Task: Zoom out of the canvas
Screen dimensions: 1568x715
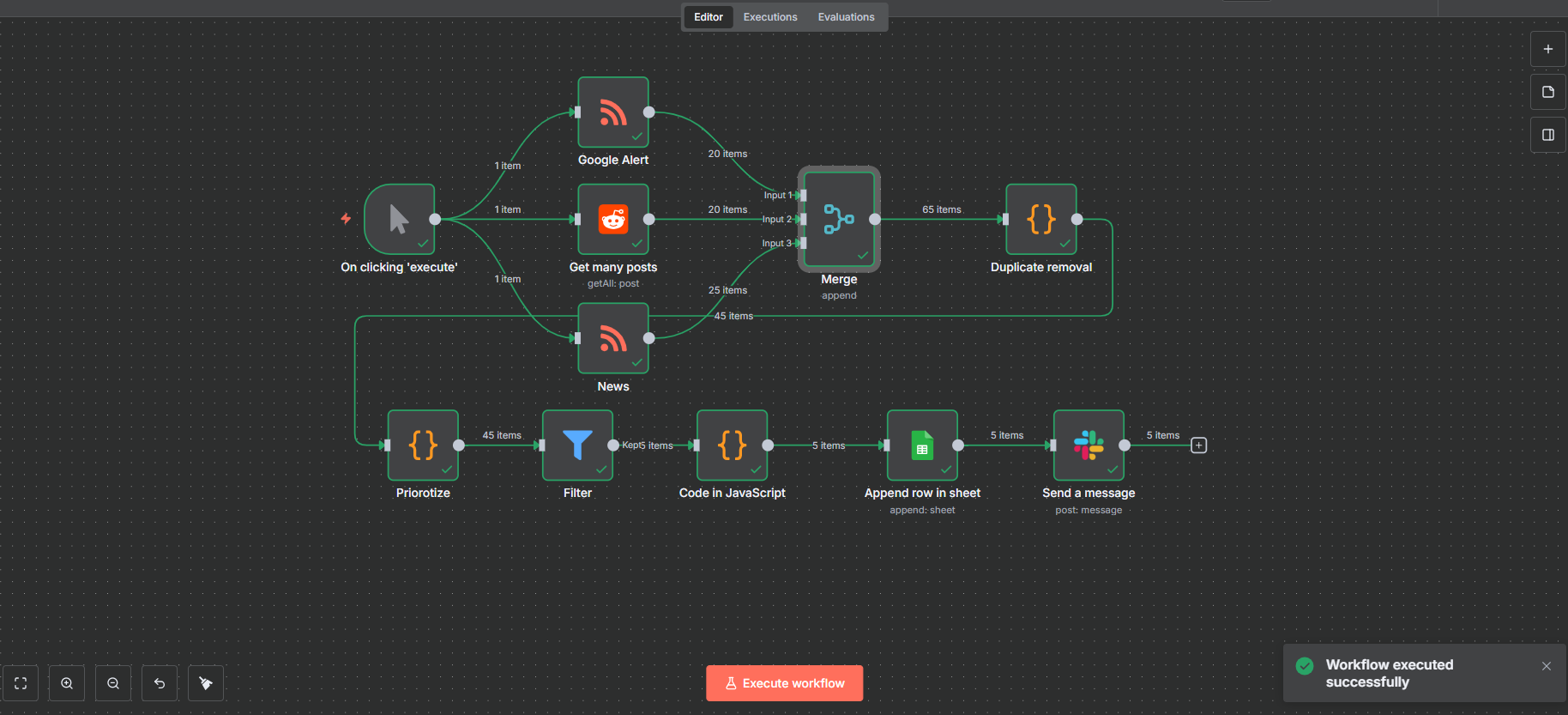Action: (x=113, y=683)
